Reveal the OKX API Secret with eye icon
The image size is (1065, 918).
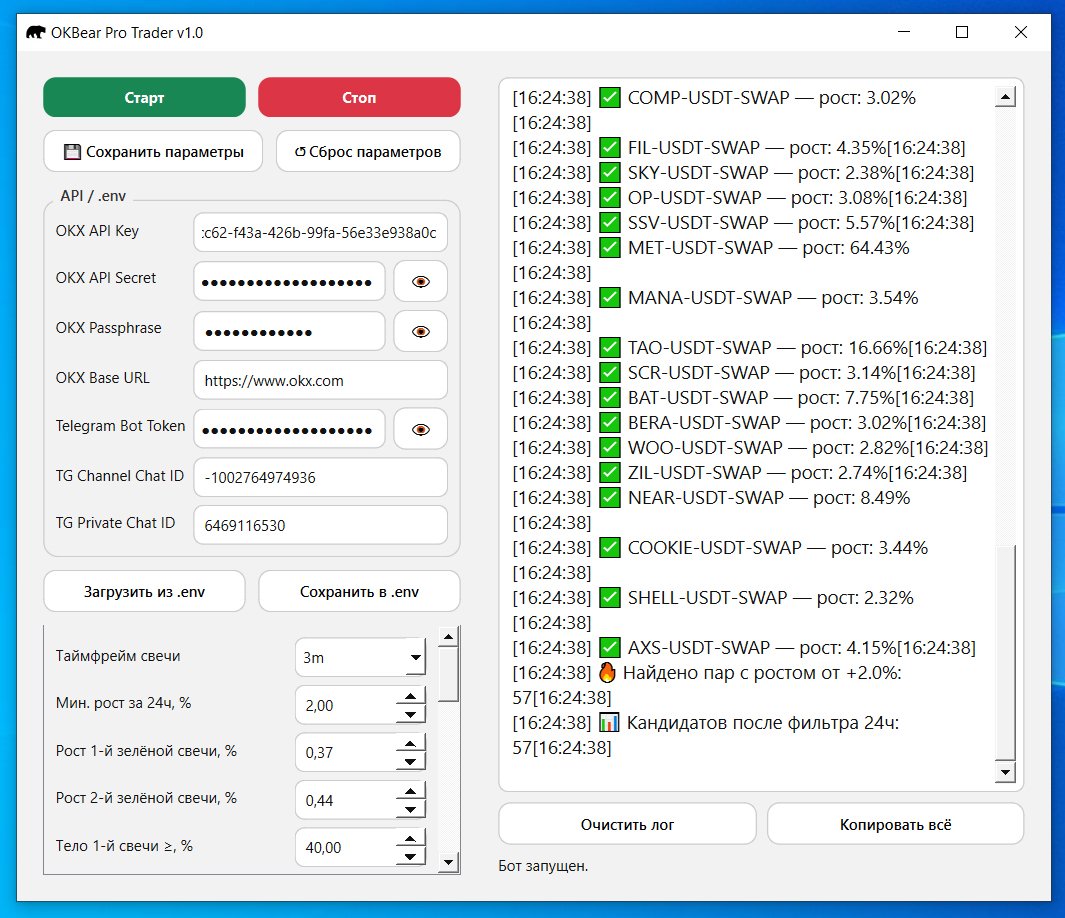pos(420,283)
